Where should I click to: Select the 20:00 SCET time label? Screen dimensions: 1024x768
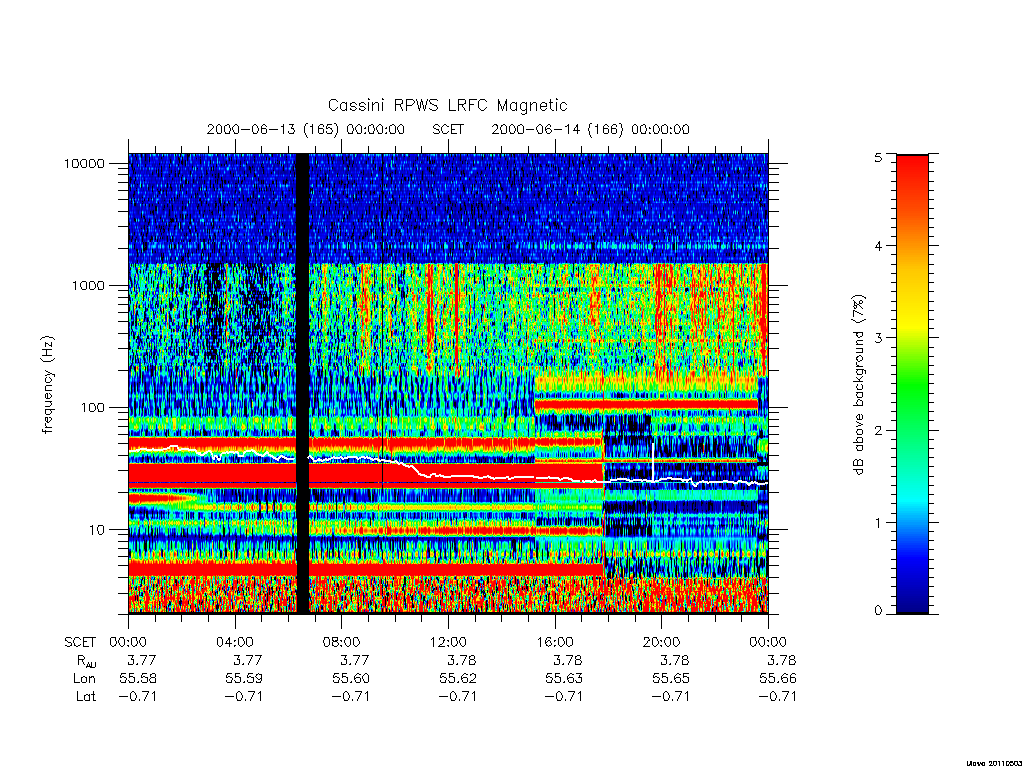[661, 642]
